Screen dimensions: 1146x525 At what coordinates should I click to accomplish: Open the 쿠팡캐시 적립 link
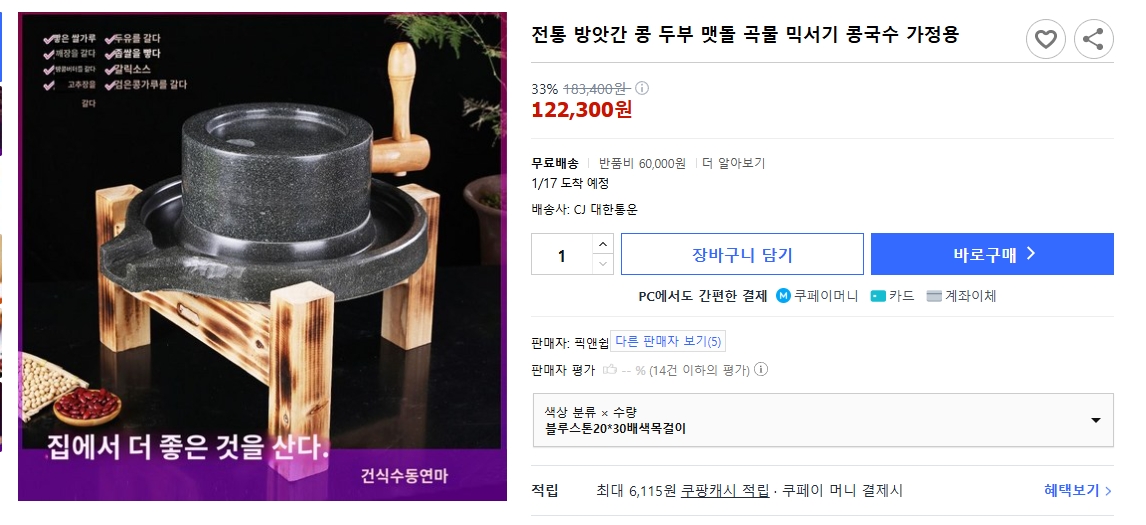click(725, 490)
